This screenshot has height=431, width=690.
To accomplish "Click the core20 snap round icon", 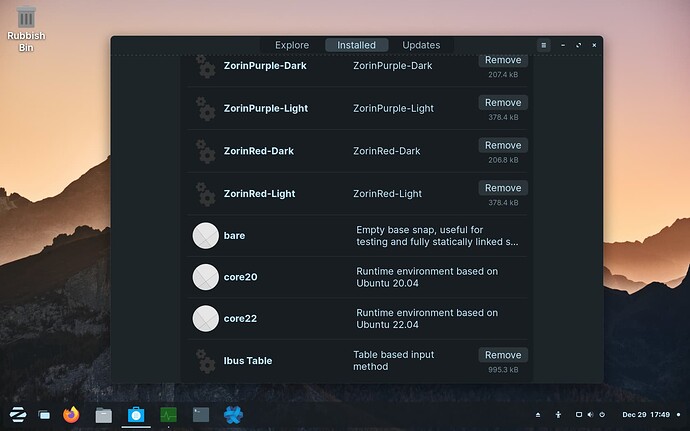I will point(206,277).
